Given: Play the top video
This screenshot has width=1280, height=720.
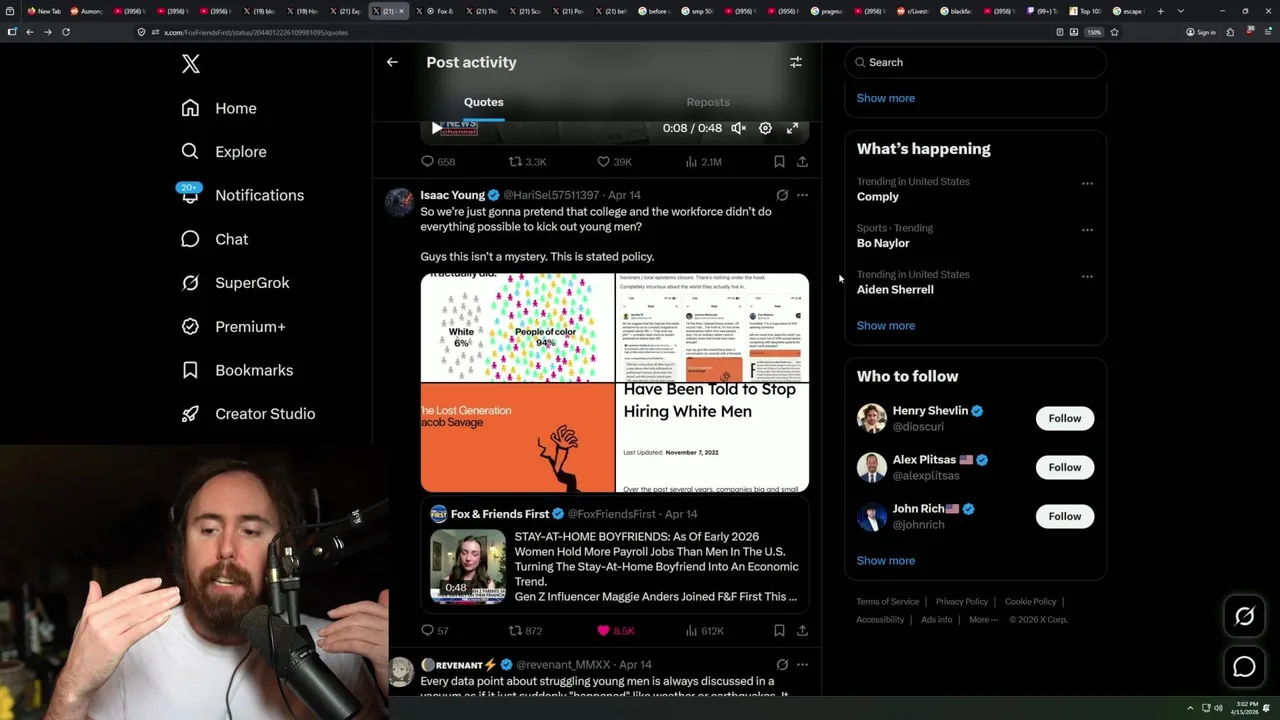Looking at the screenshot, I should (x=436, y=128).
